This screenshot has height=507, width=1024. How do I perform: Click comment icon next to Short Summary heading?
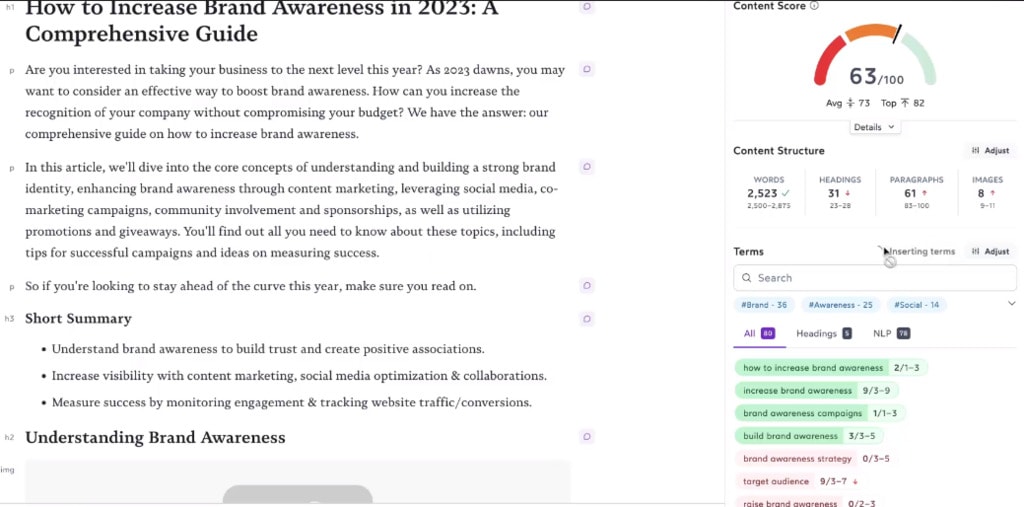(x=586, y=319)
